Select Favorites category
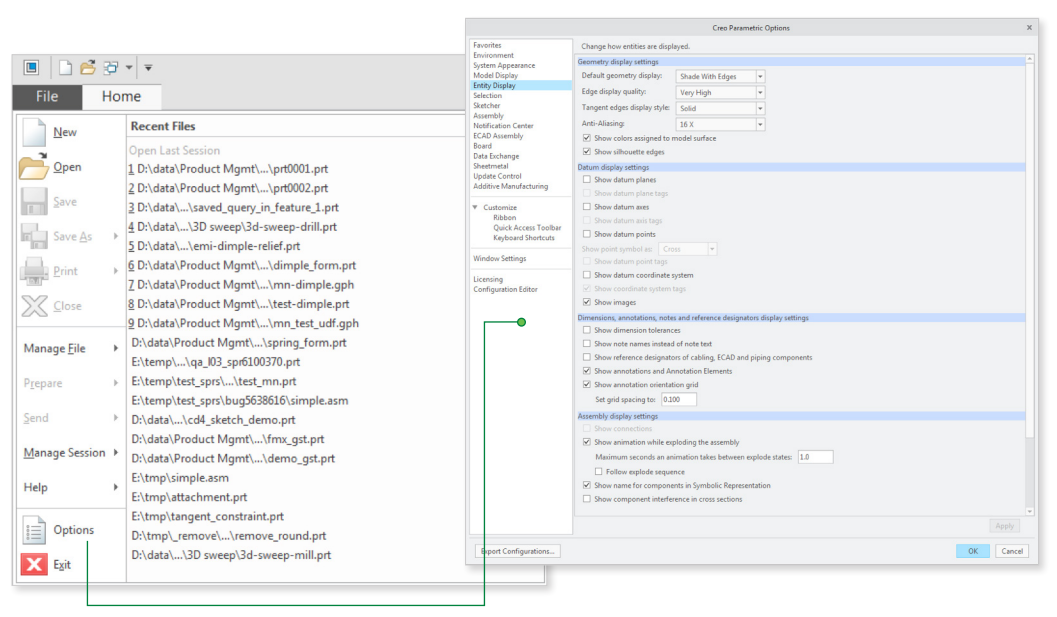The image size is (1057, 617). (x=487, y=45)
